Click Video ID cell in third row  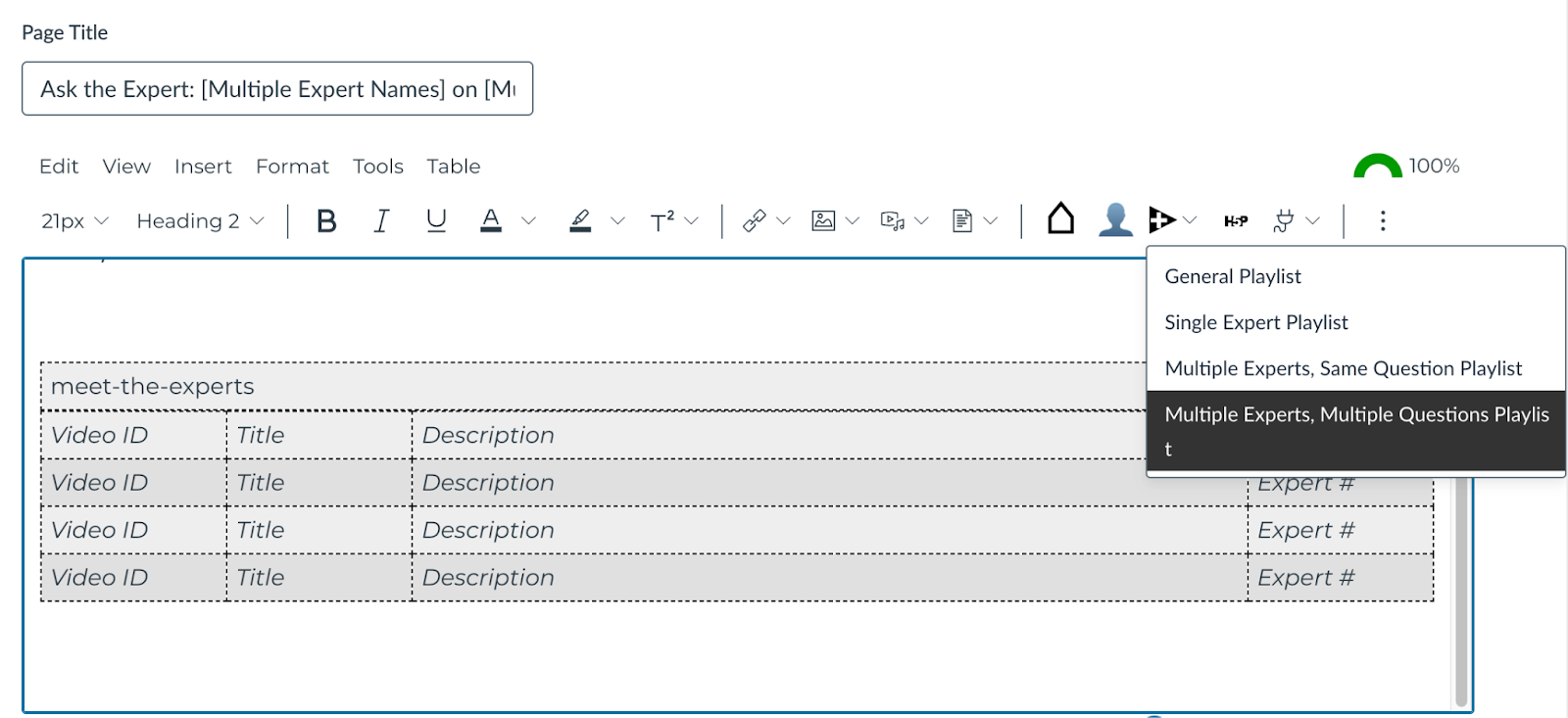tap(133, 530)
